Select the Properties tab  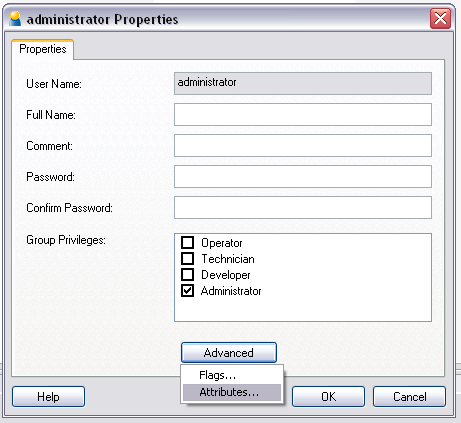pos(43,49)
